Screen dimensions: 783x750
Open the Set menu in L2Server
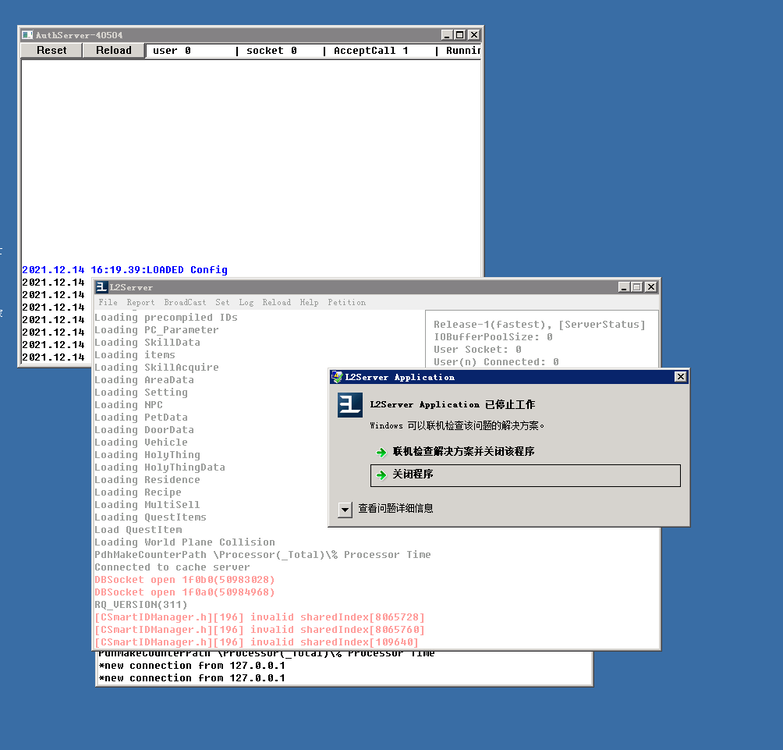(222, 302)
